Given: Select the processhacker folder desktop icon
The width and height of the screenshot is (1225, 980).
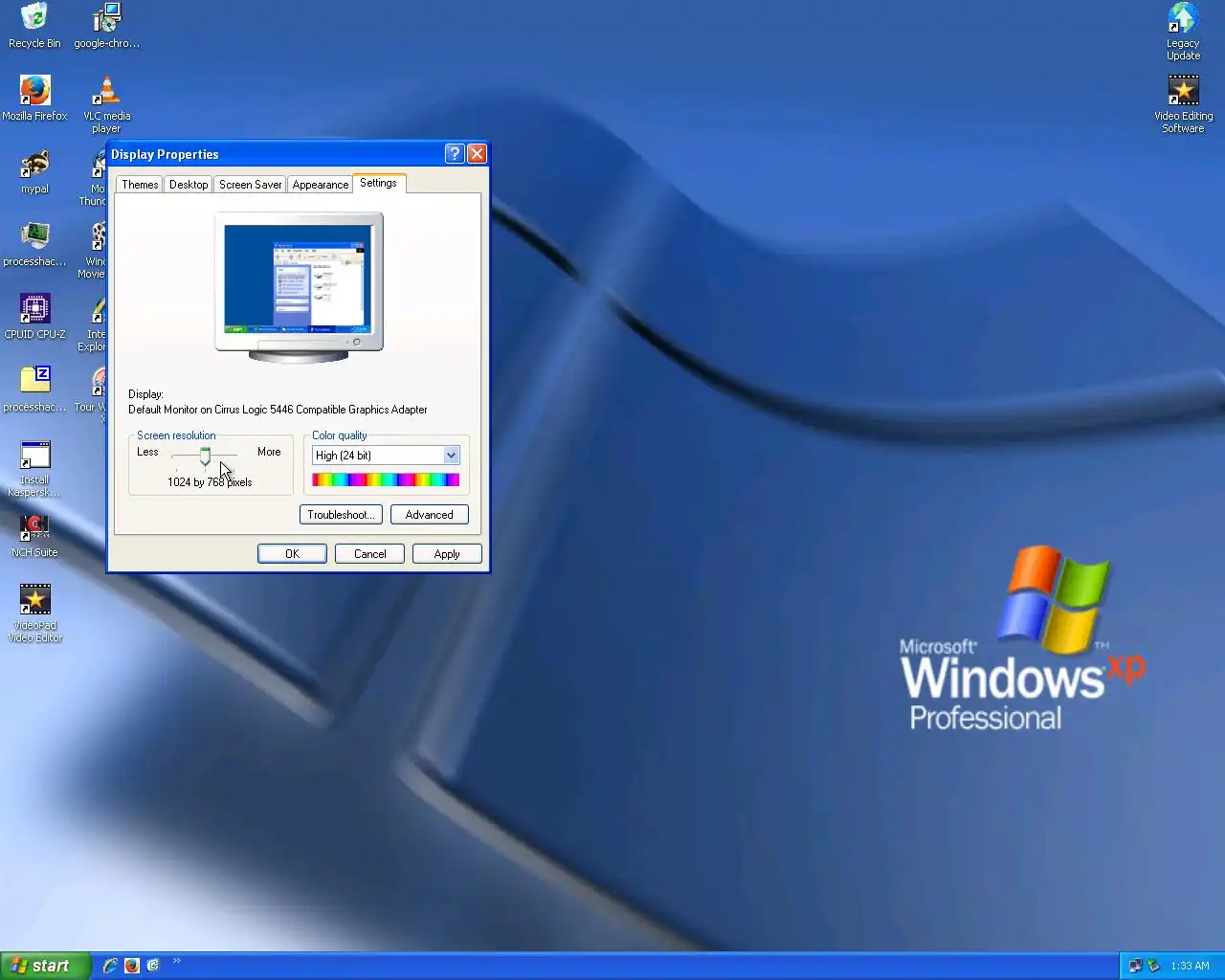Looking at the screenshot, I should click(34, 390).
